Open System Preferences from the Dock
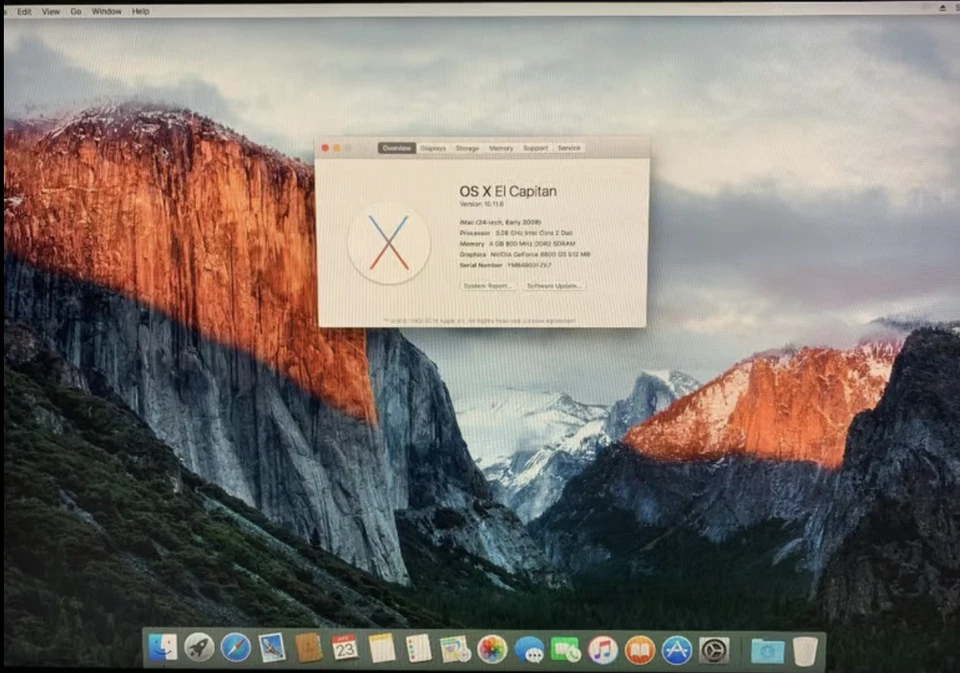The width and height of the screenshot is (960, 673). (x=716, y=650)
